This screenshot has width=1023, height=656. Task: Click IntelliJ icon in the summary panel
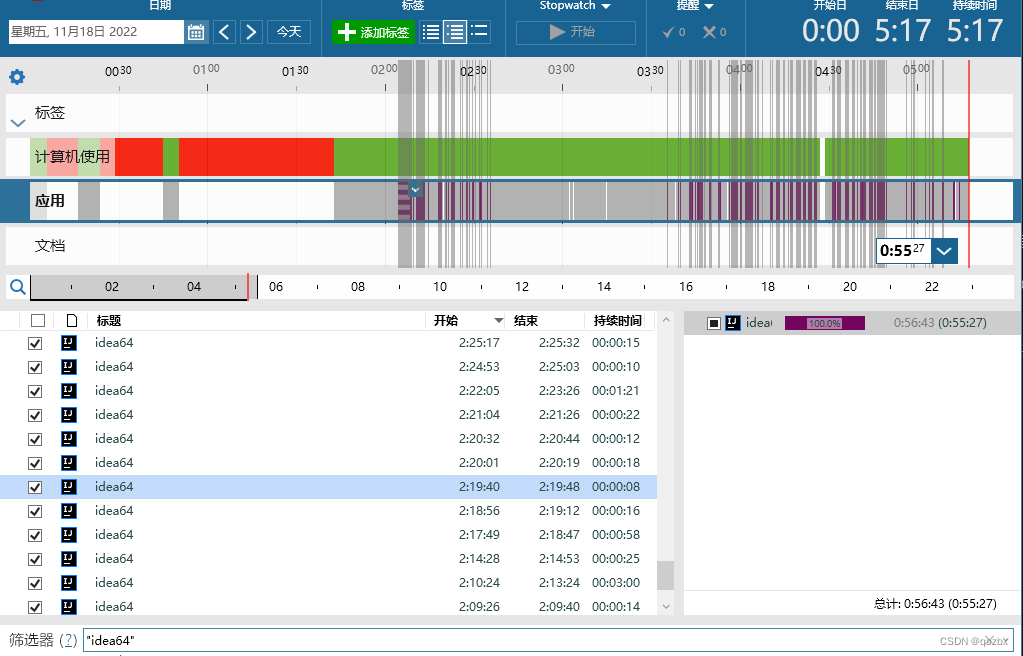pyautogui.click(x=733, y=322)
